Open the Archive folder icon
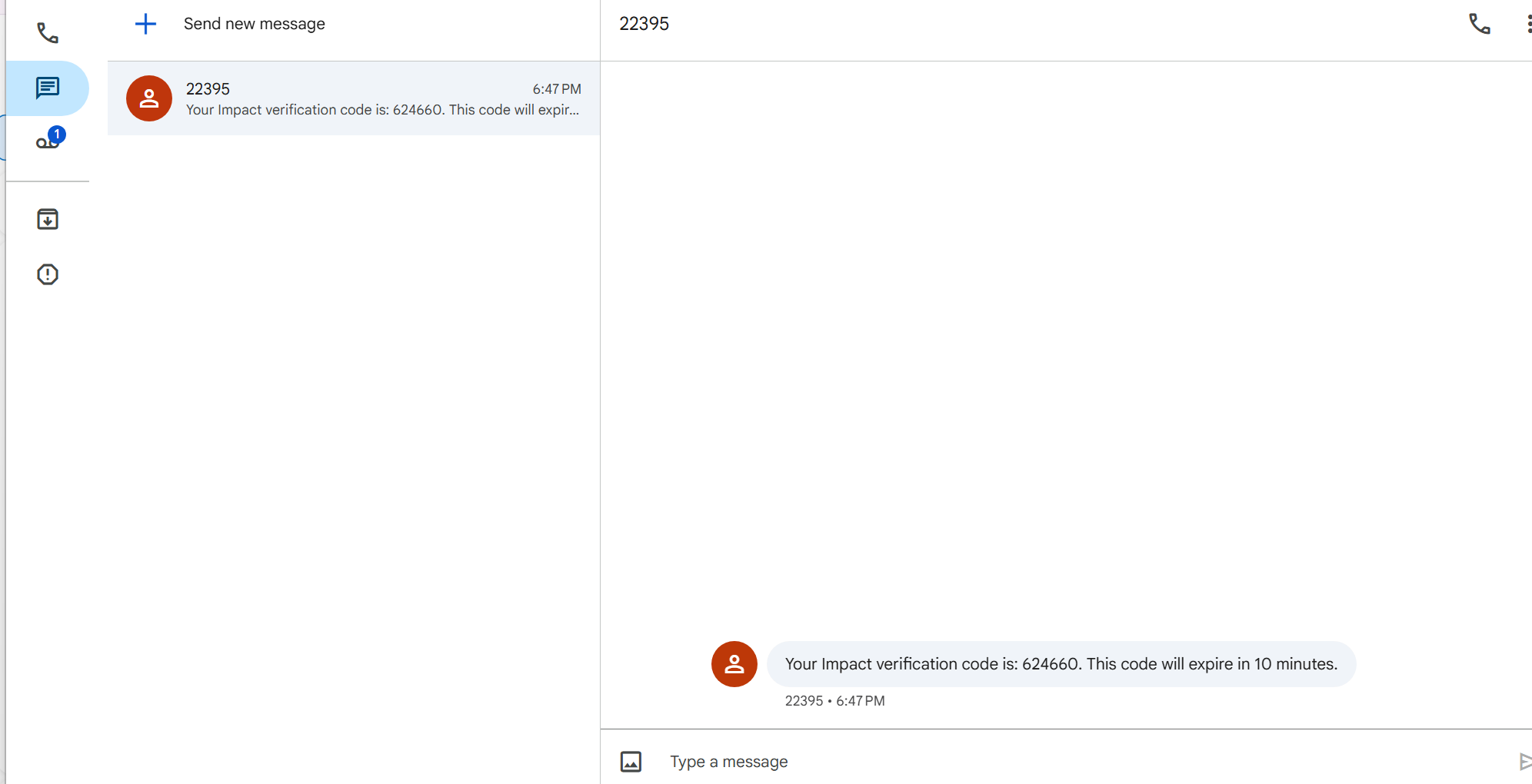 coord(48,219)
